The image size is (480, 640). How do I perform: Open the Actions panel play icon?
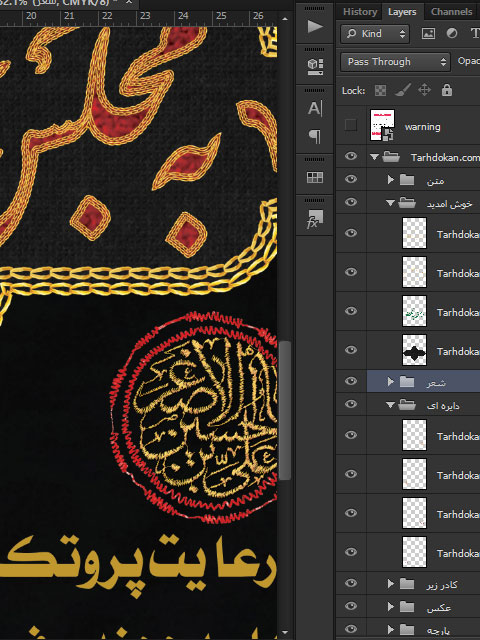coord(315,27)
